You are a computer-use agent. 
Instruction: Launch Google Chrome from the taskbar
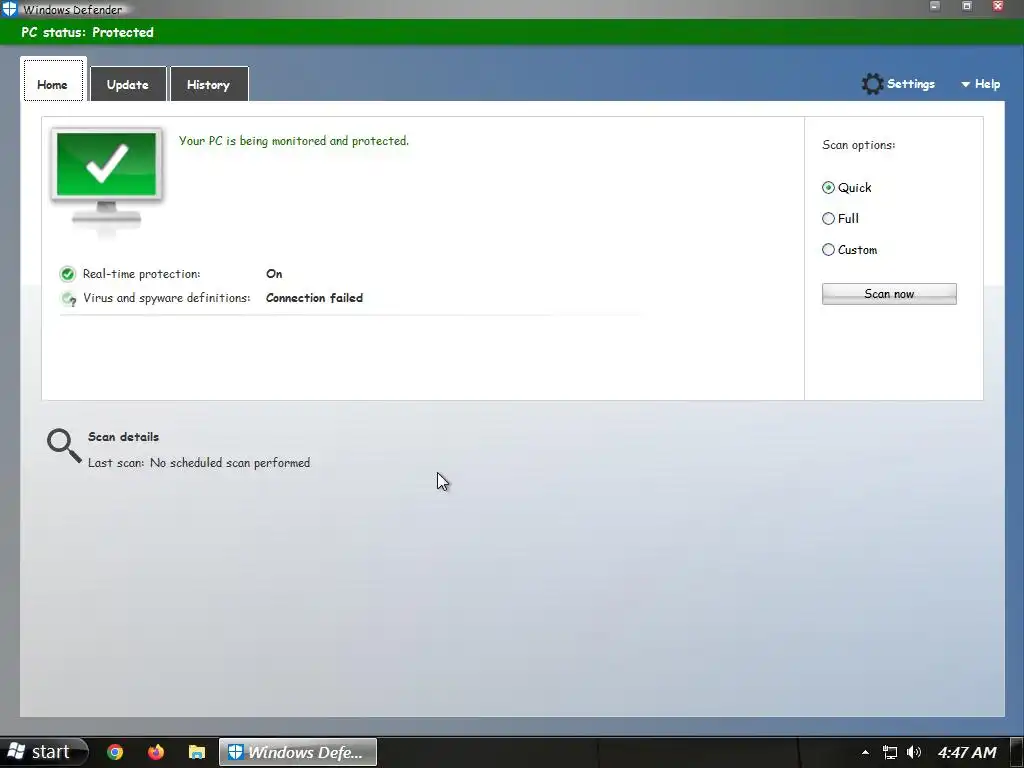pos(115,752)
